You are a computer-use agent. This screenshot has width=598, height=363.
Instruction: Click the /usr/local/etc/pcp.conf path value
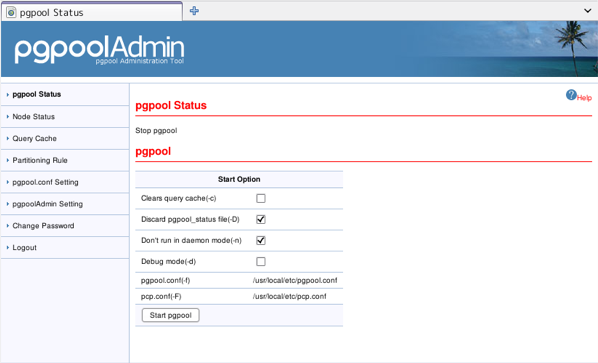point(289,296)
